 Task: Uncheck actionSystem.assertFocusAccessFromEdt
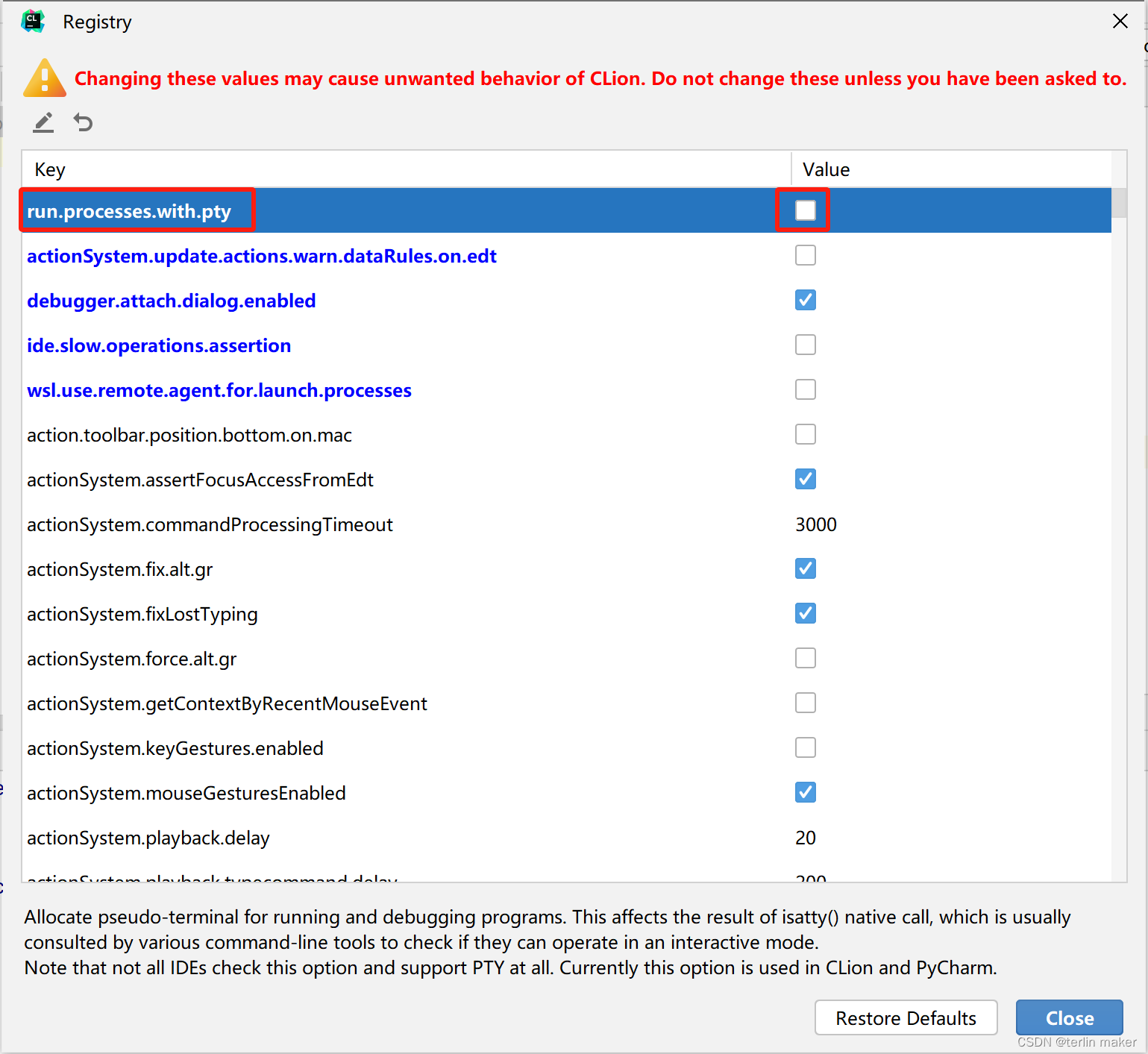(x=806, y=479)
